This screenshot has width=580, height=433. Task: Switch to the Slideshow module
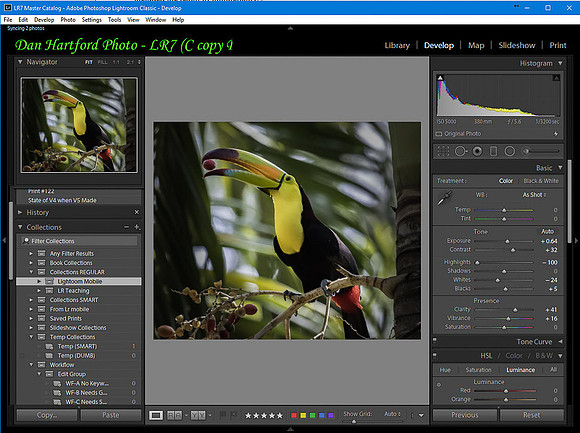[516, 45]
